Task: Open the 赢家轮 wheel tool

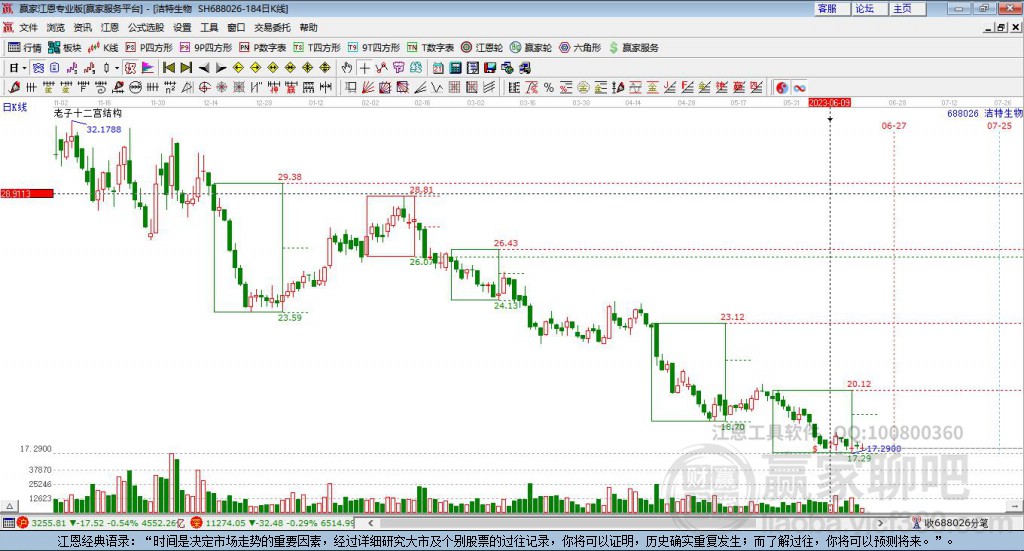Action: coord(531,48)
